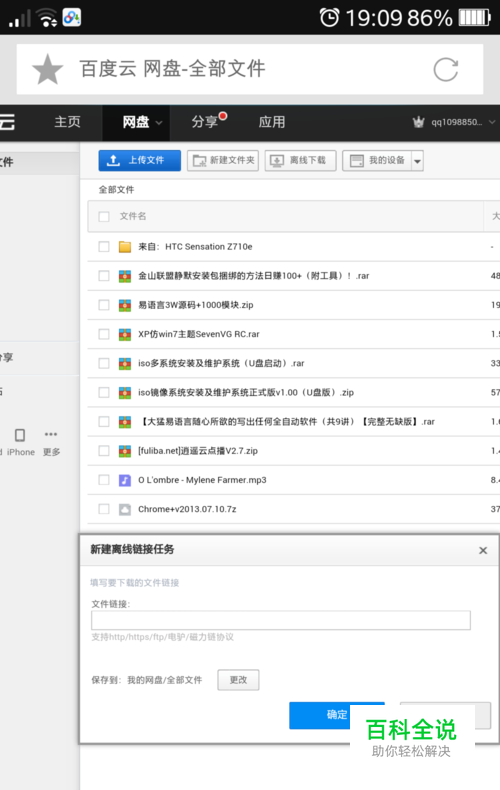Click archive icon of iso镜像系统 zip
This screenshot has width=500, height=790.
coord(125,393)
